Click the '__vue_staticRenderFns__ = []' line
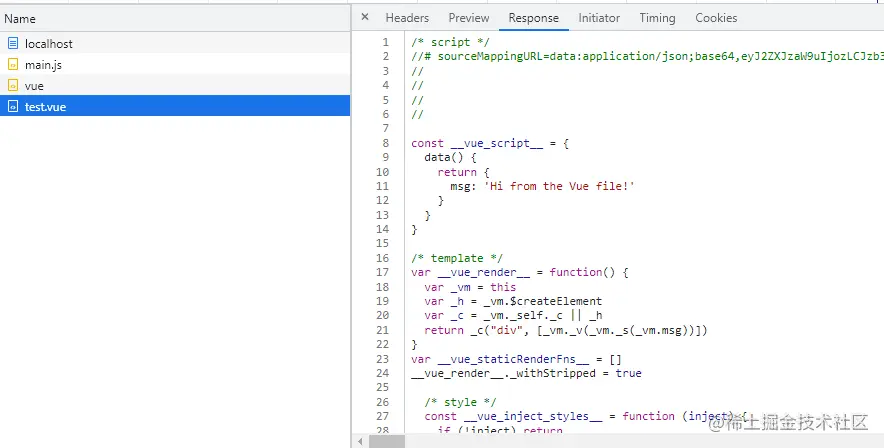The width and height of the screenshot is (884, 448). coord(516,359)
